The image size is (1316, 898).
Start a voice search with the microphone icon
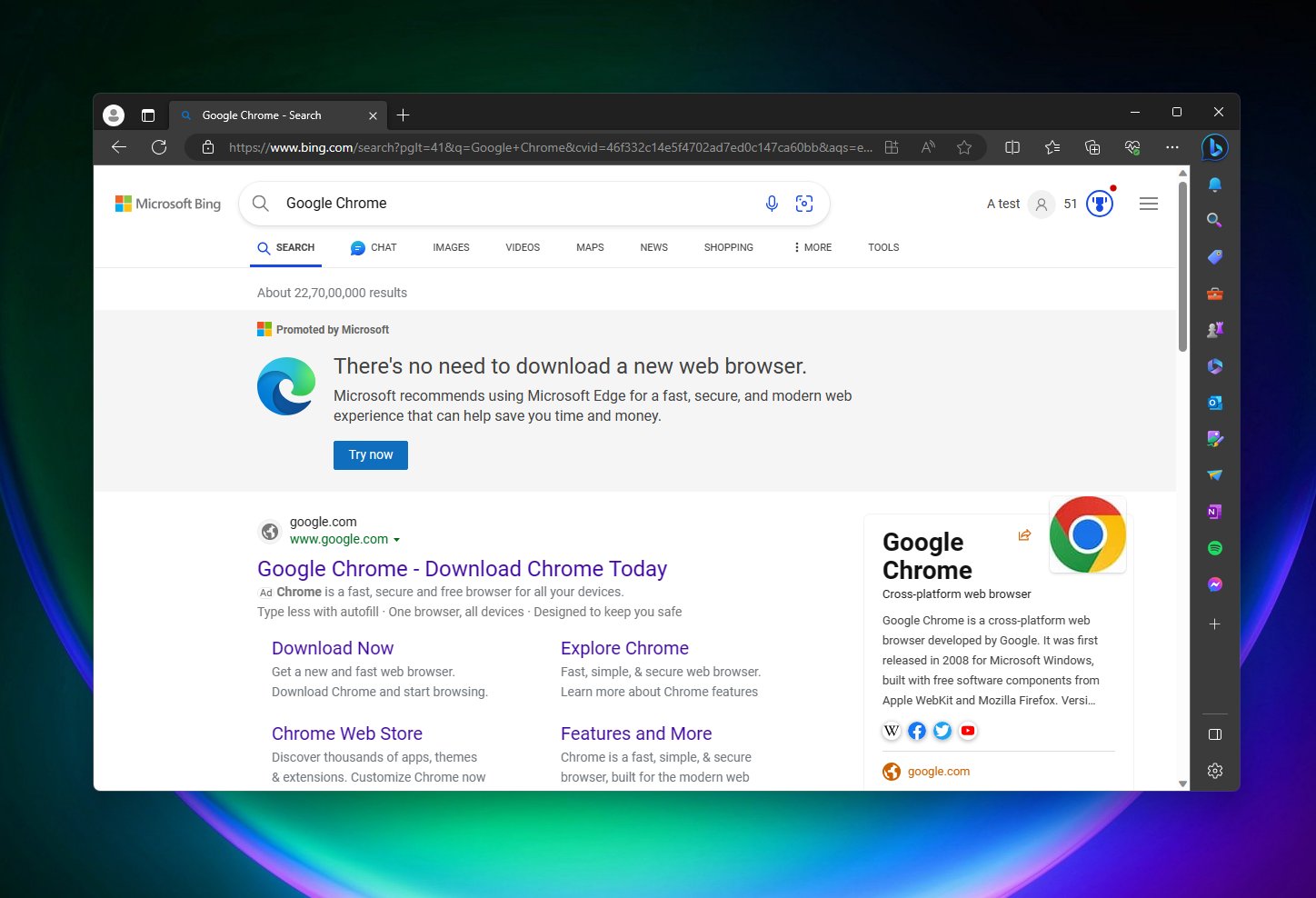coord(772,203)
